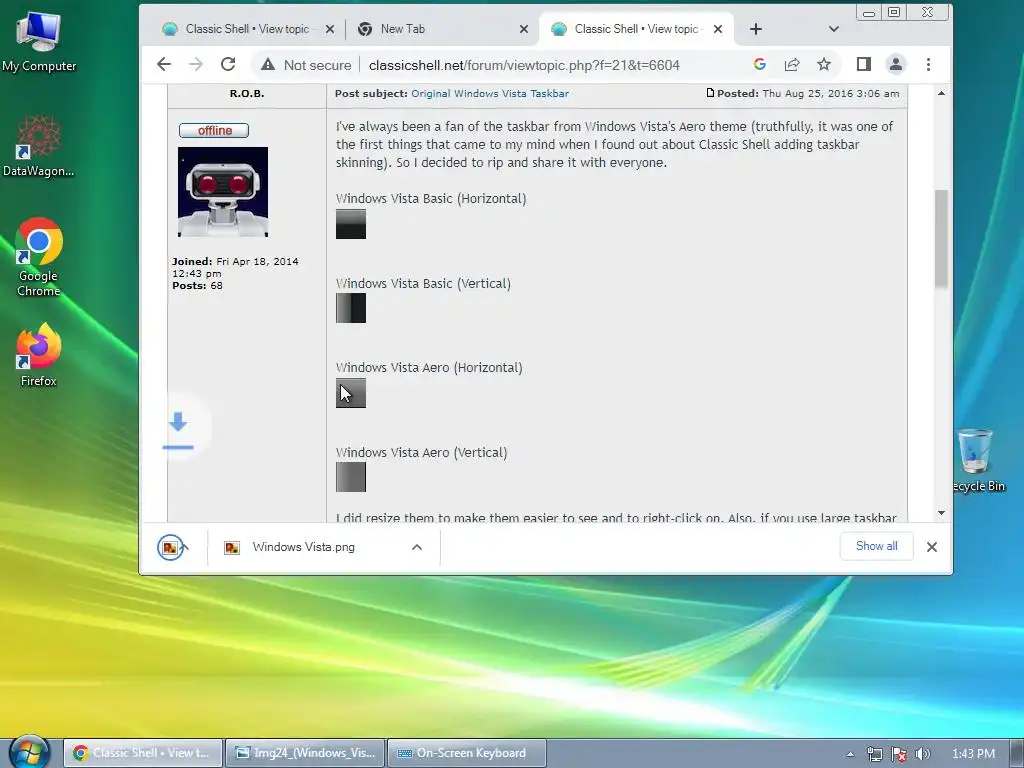Screen dimensions: 1024x768
Task: Click the forward navigation arrow
Action: tap(195, 64)
